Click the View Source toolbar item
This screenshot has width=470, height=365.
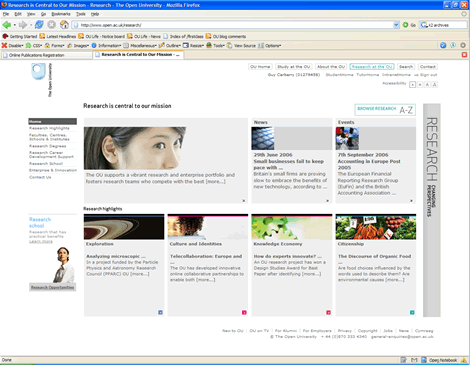[241, 45]
